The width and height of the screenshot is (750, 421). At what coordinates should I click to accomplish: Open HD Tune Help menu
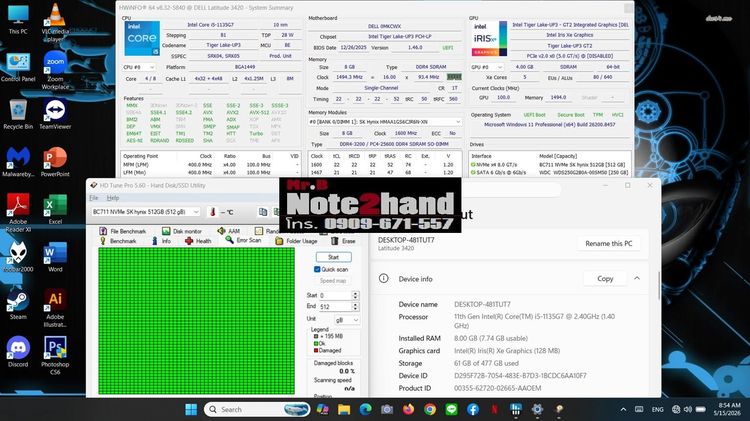[x=113, y=198]
